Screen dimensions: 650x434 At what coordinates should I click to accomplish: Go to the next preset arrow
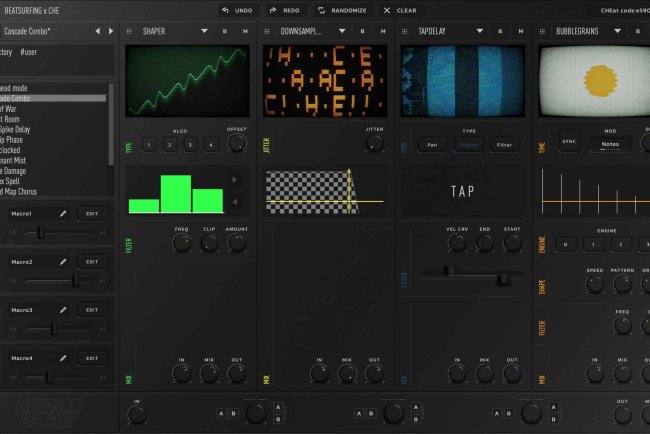pos(111,31)
